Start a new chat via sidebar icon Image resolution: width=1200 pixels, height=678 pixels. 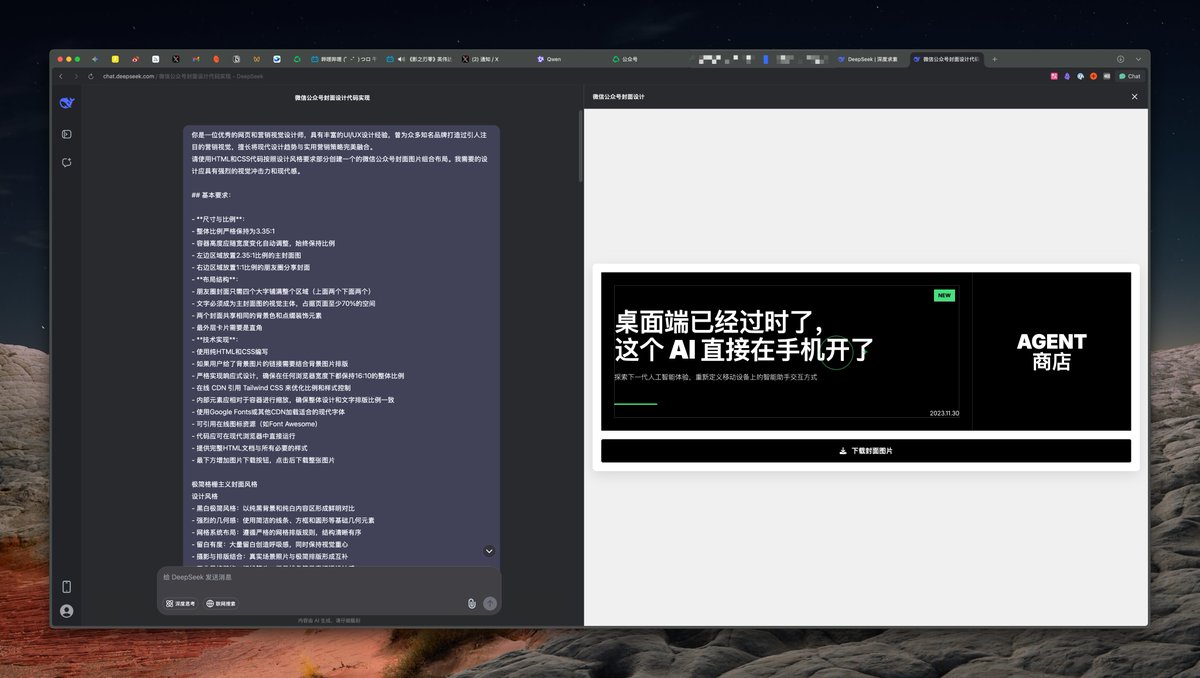coord(67,162)
